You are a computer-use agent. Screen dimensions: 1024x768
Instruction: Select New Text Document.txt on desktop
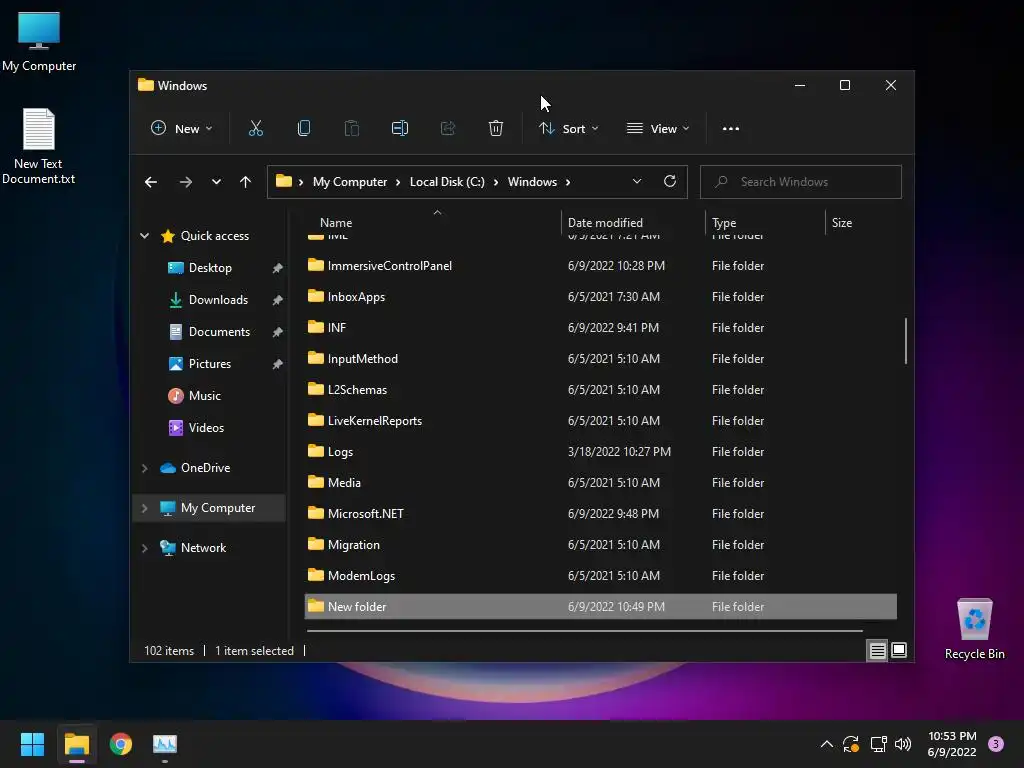tap(39, 146)
